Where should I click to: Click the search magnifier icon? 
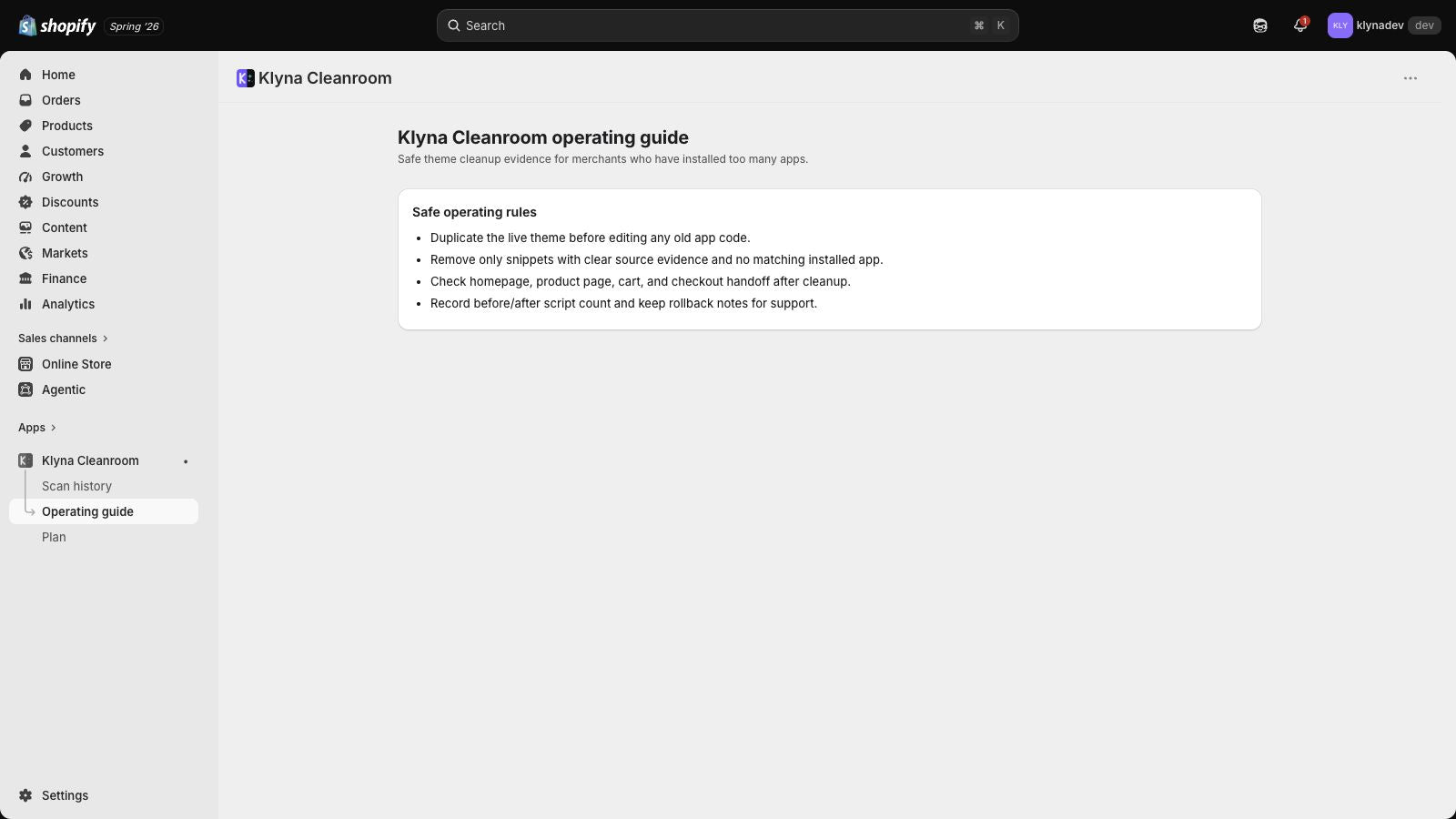453,25
